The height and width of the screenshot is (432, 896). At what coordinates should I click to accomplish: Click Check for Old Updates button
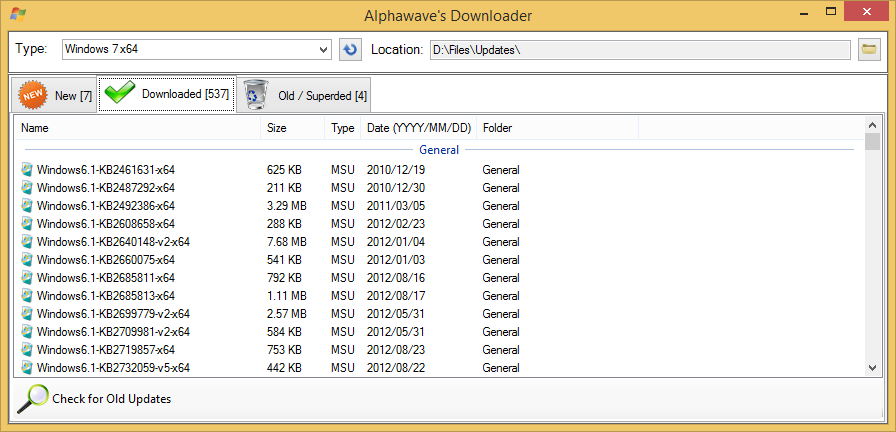point(94,398)
